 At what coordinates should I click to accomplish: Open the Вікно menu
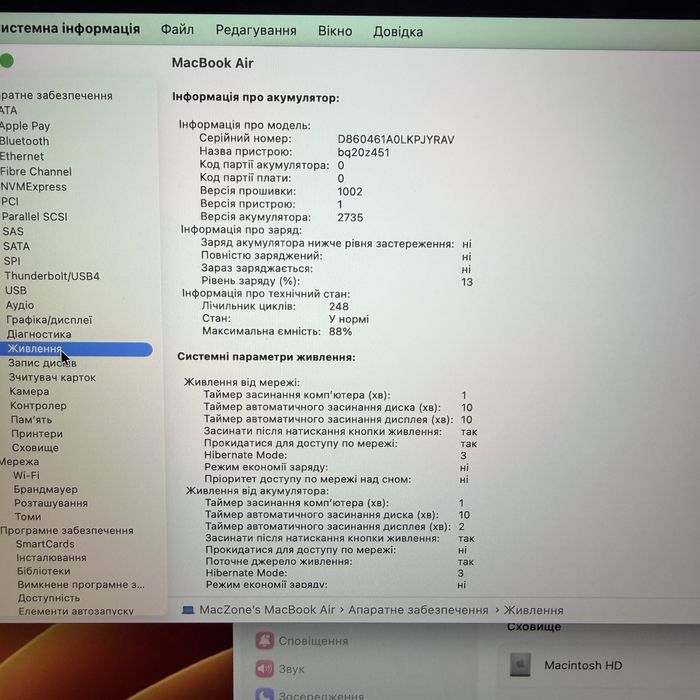coord(335,31)
